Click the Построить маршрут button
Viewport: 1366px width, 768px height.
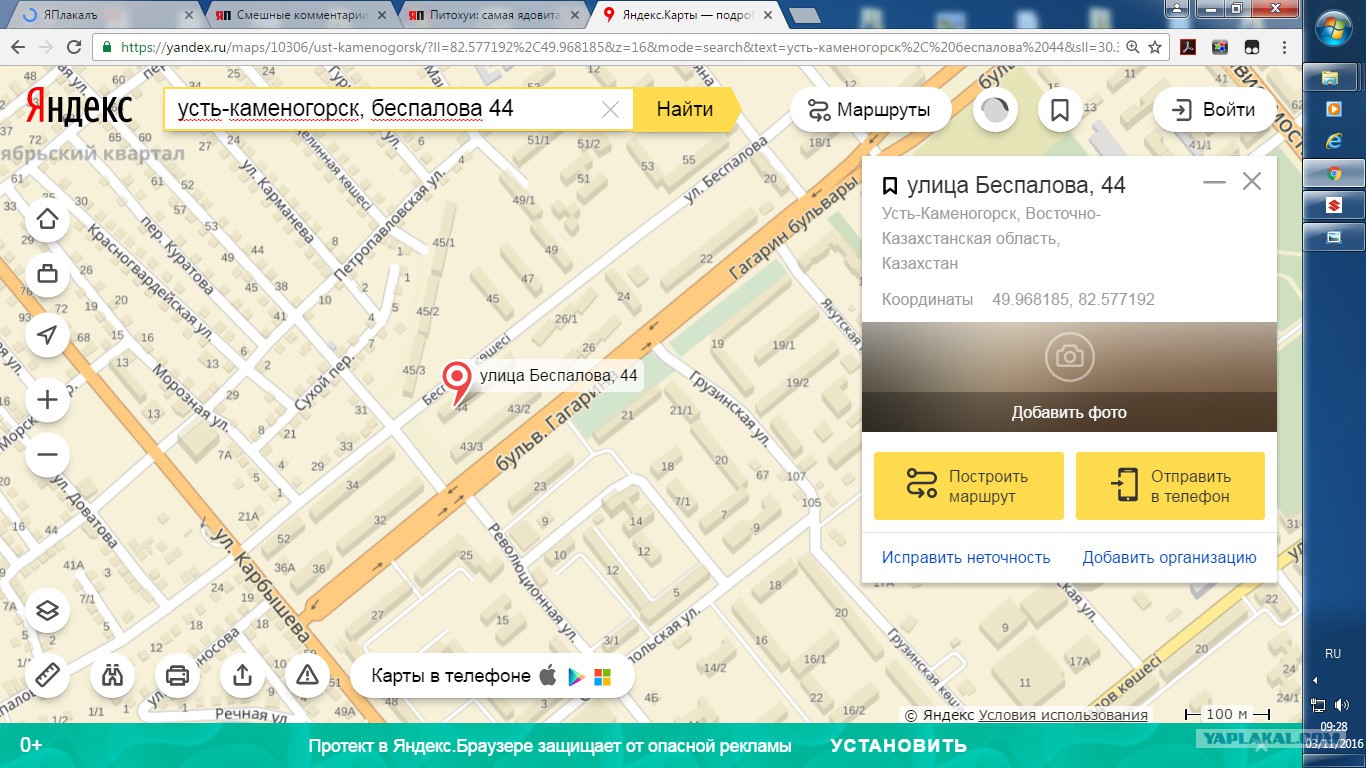pyautogui.click(x=968, y=486)
